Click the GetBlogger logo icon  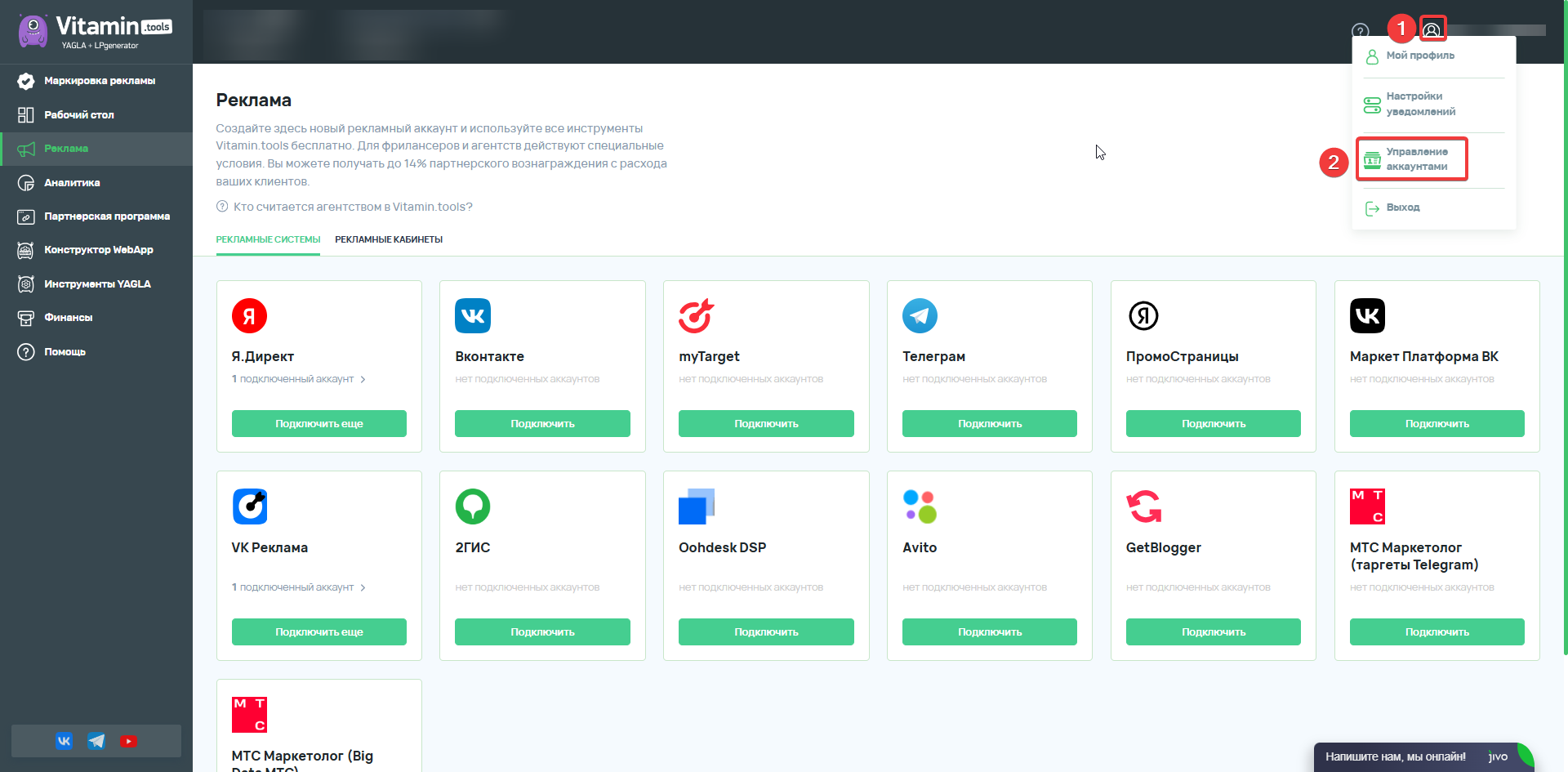[1143, 506]
